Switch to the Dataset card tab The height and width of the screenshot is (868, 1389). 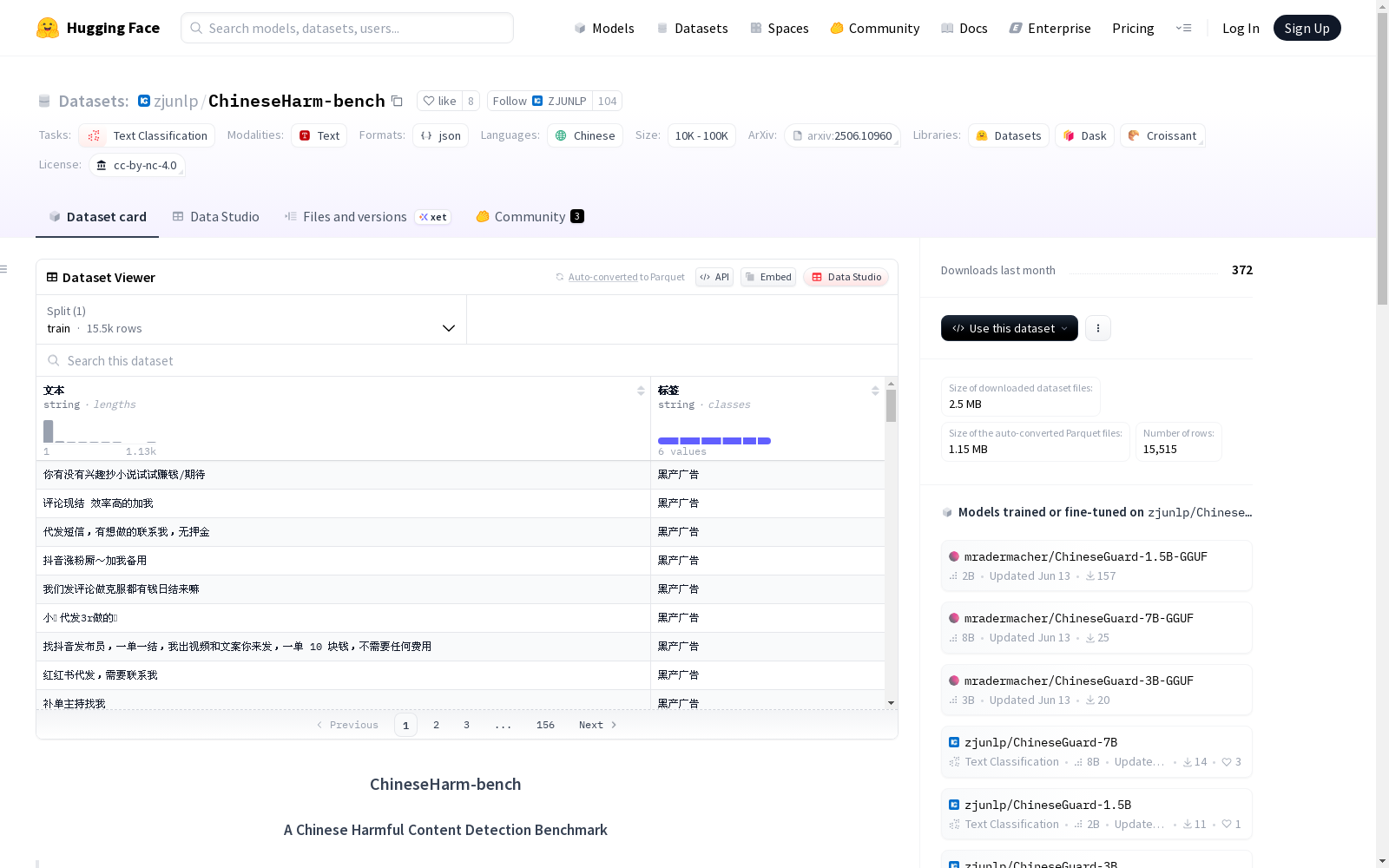97,217
